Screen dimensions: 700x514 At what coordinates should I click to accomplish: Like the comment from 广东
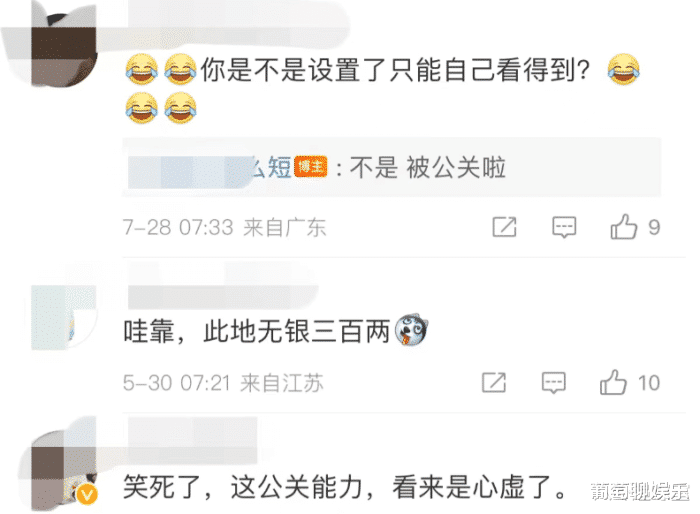(x=624, y=227)
